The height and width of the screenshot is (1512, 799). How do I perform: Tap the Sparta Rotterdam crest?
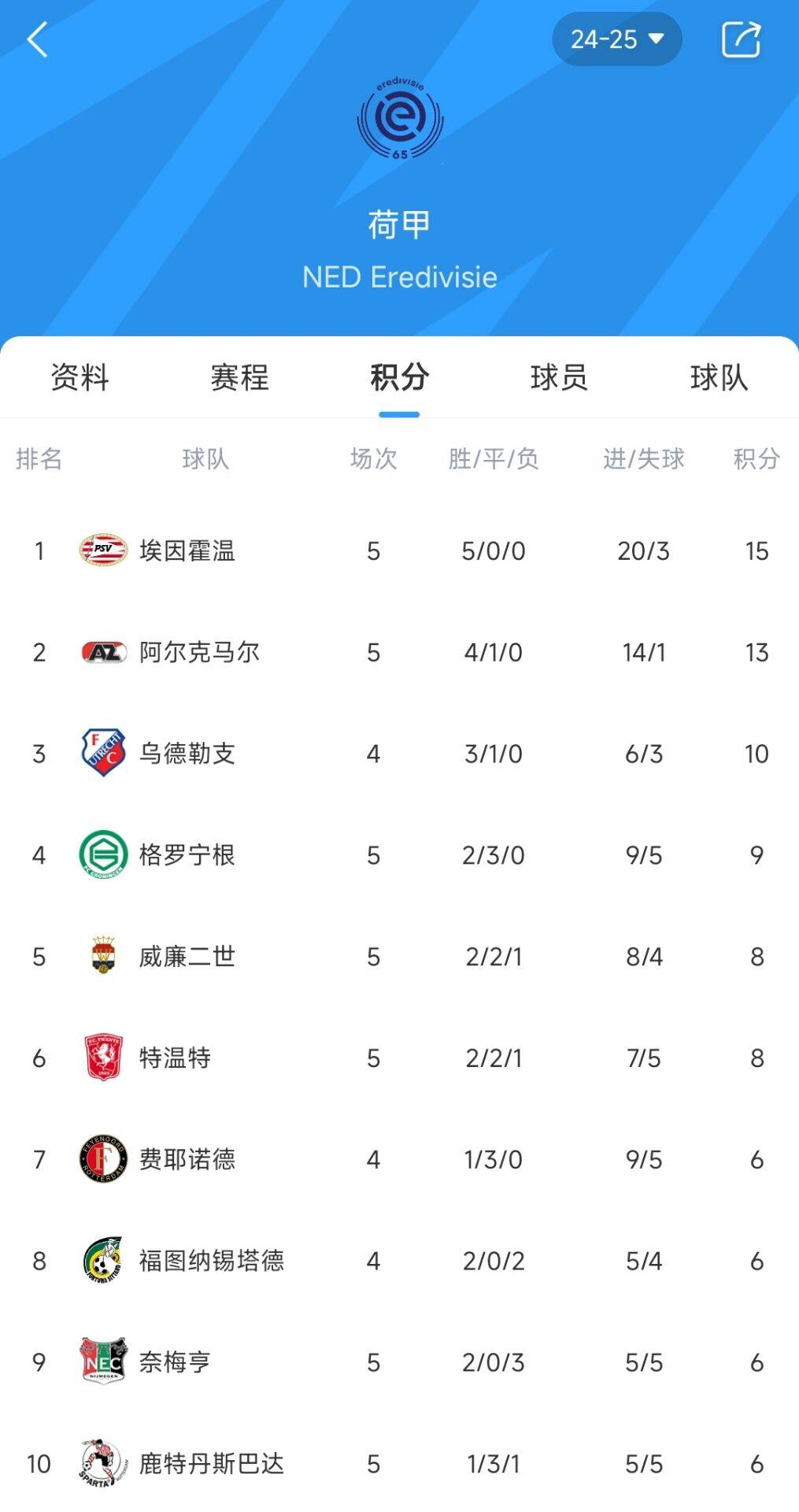103,1463
